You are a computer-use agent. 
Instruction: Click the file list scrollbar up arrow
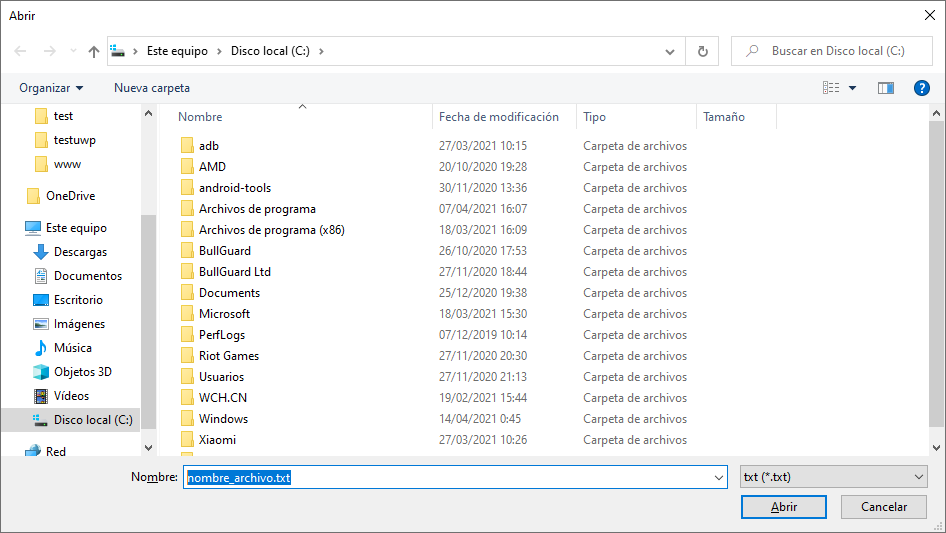[936, 113]
